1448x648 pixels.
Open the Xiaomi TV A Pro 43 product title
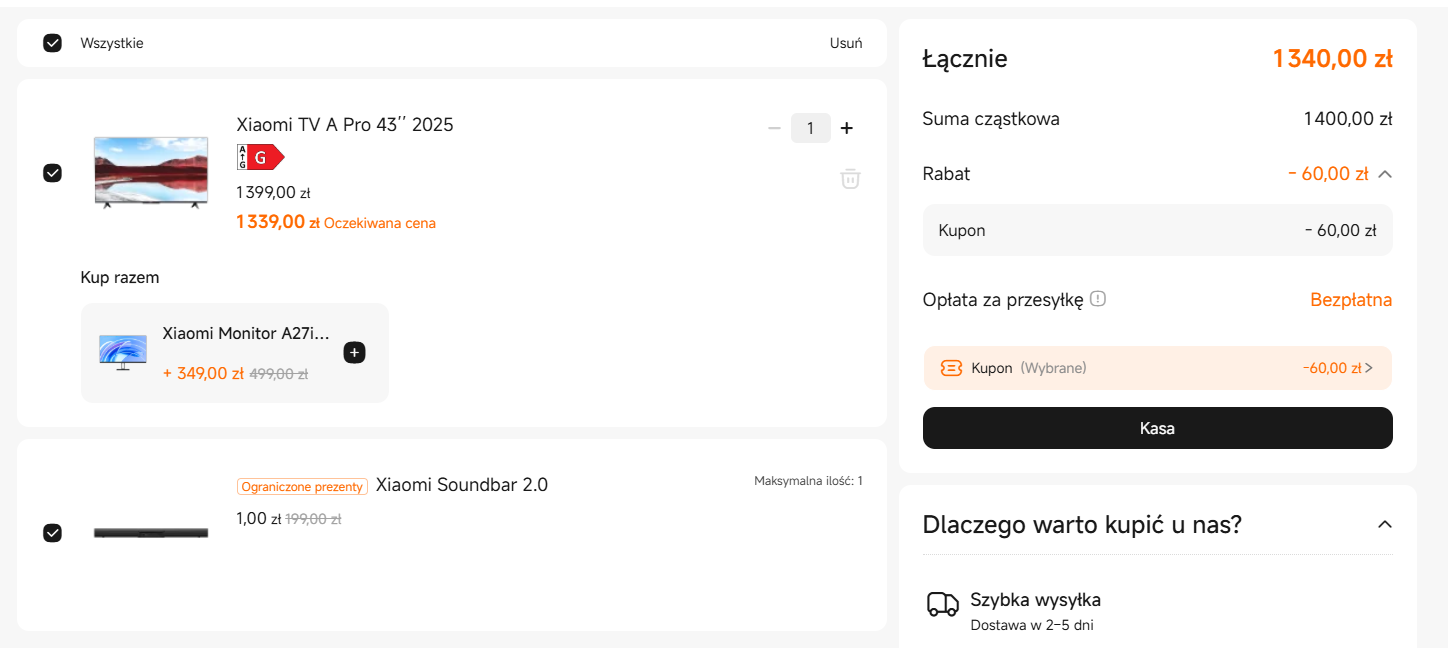tap(345, 125)
